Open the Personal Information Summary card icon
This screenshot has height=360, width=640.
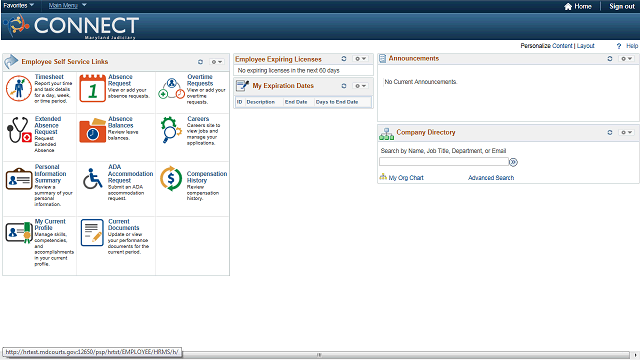click(x=19, y=179)
